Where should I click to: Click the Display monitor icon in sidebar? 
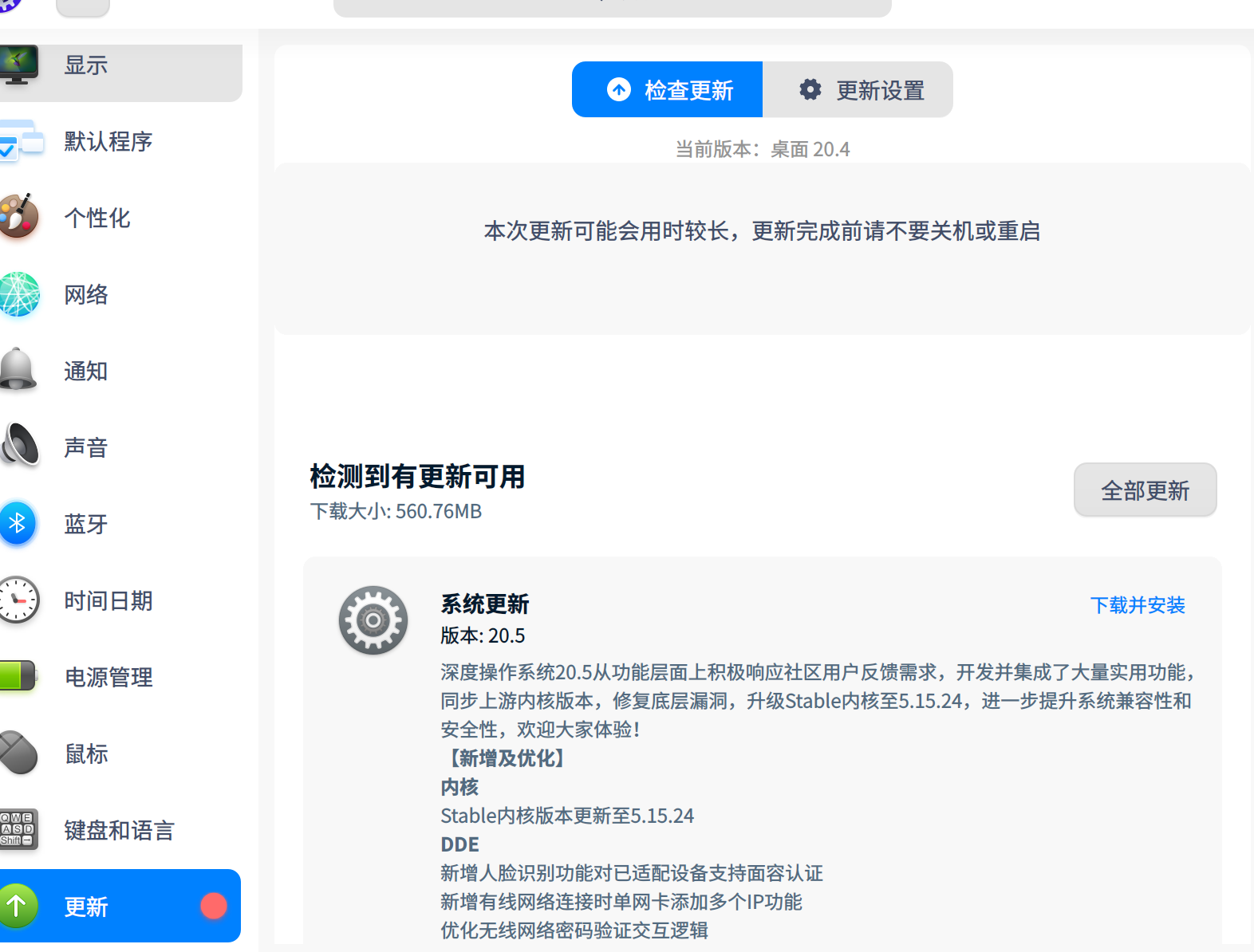[x=18, y=65]
